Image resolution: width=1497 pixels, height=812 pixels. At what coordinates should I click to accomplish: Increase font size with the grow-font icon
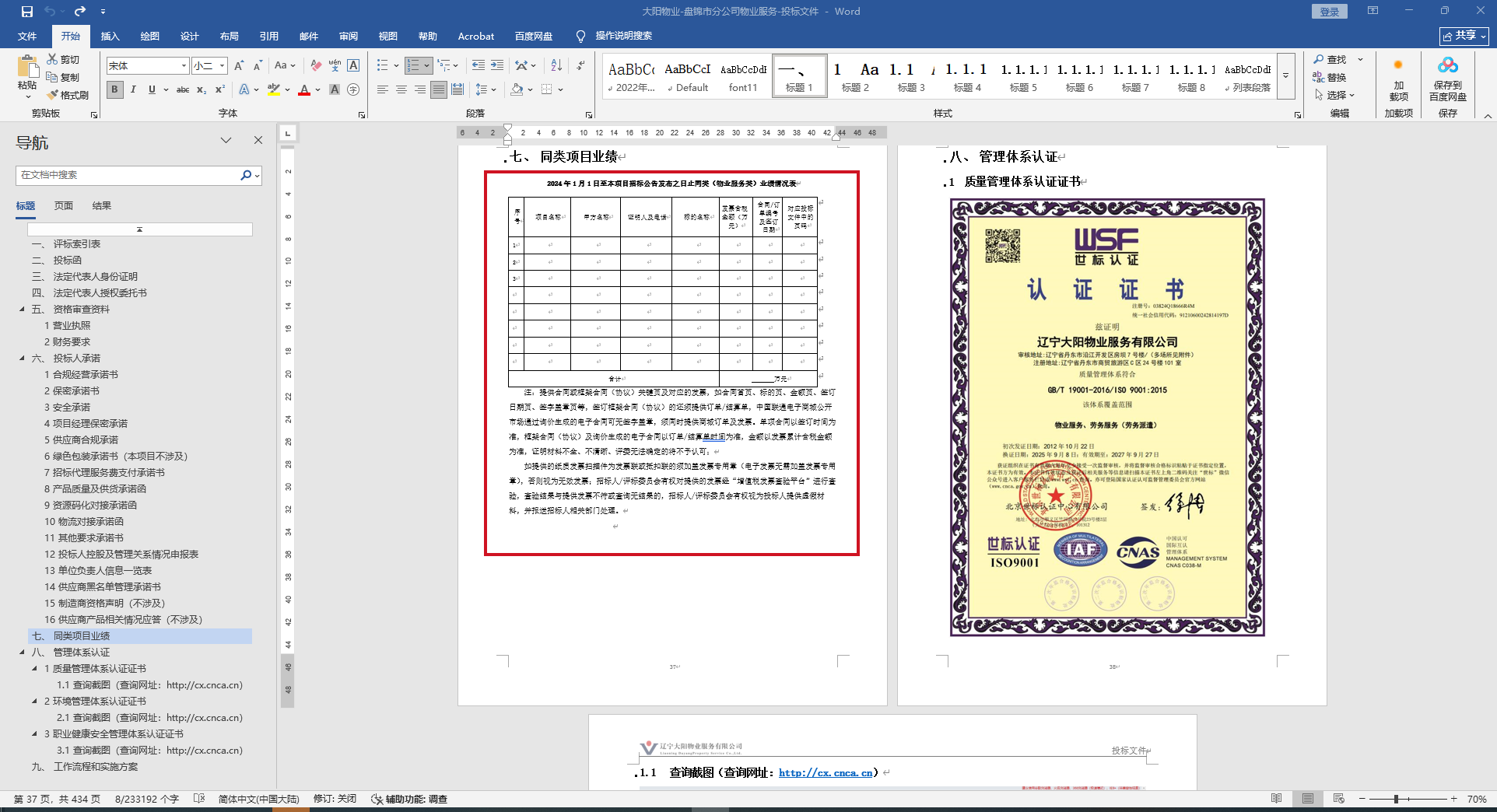click(x=239, y=65)
